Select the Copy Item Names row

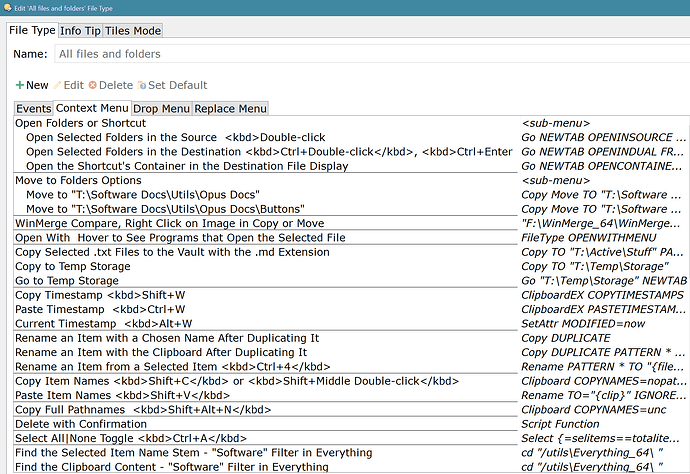pyautogui.click(x=352, y=381)
